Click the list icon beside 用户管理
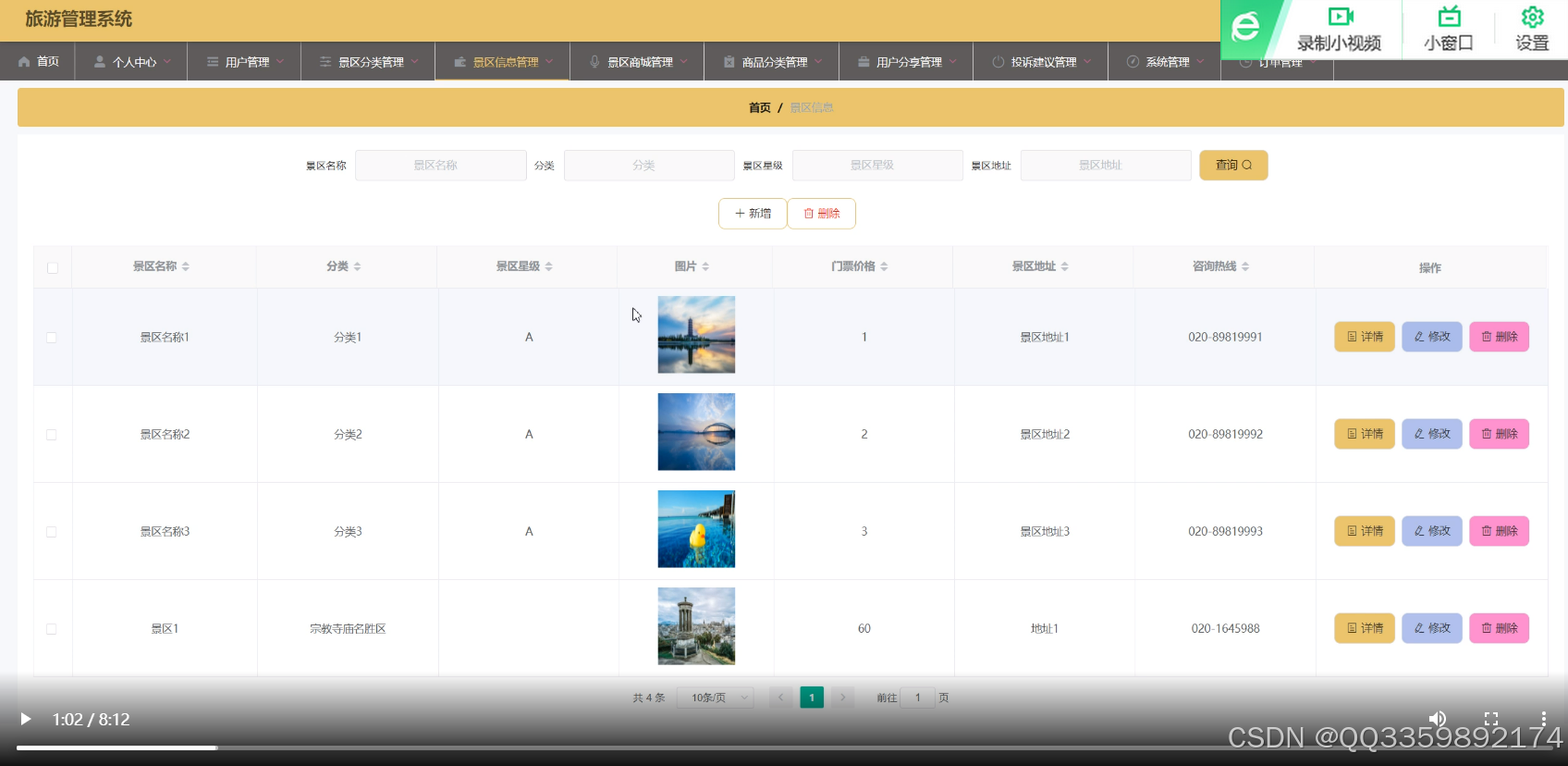 click(x=213, y=62)
